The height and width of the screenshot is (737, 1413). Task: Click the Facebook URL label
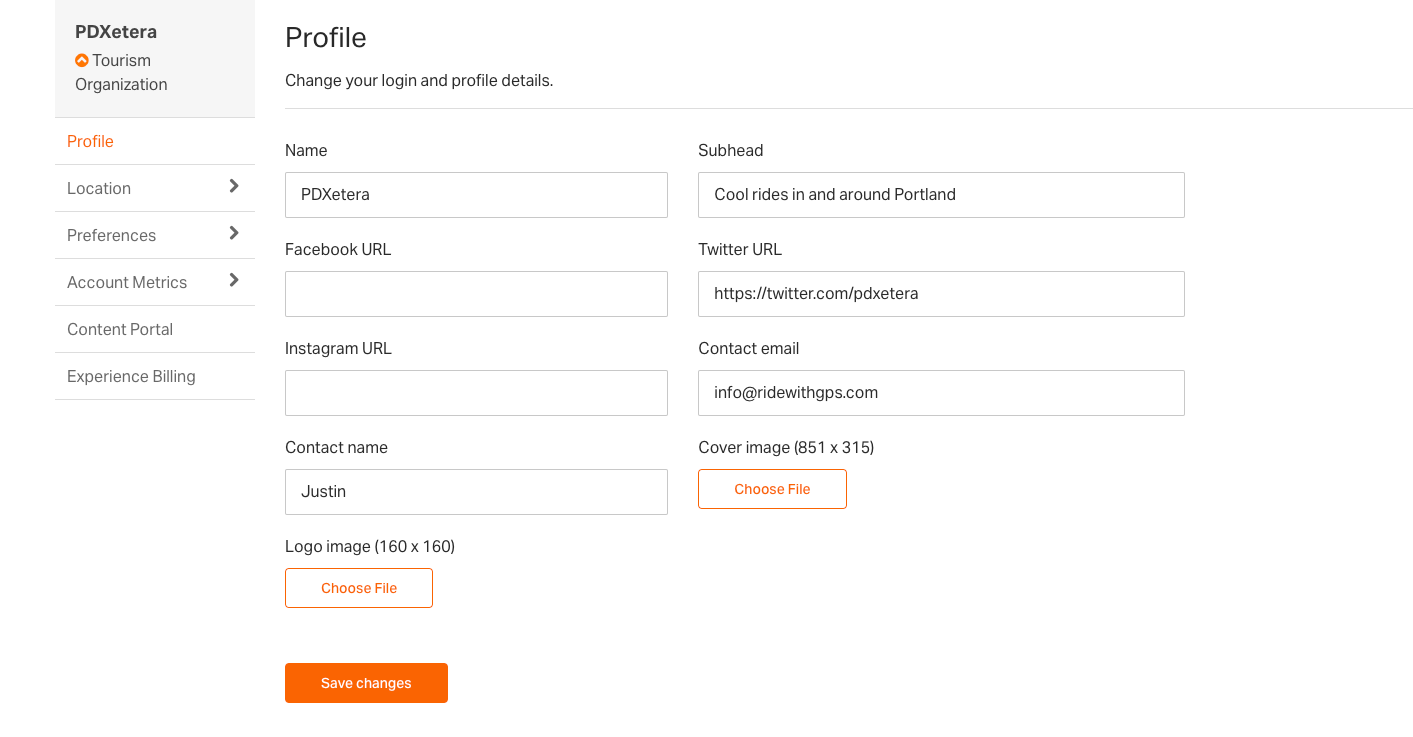point(338,249)
